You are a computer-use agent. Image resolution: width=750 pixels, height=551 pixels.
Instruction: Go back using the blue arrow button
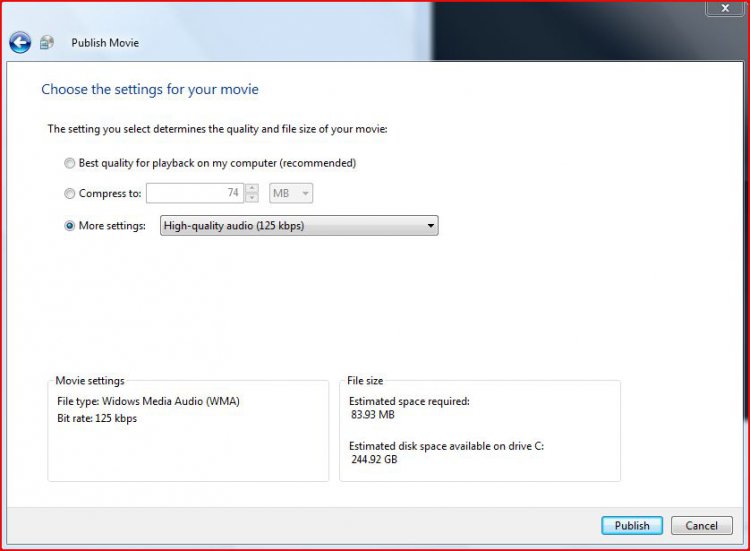20,43
